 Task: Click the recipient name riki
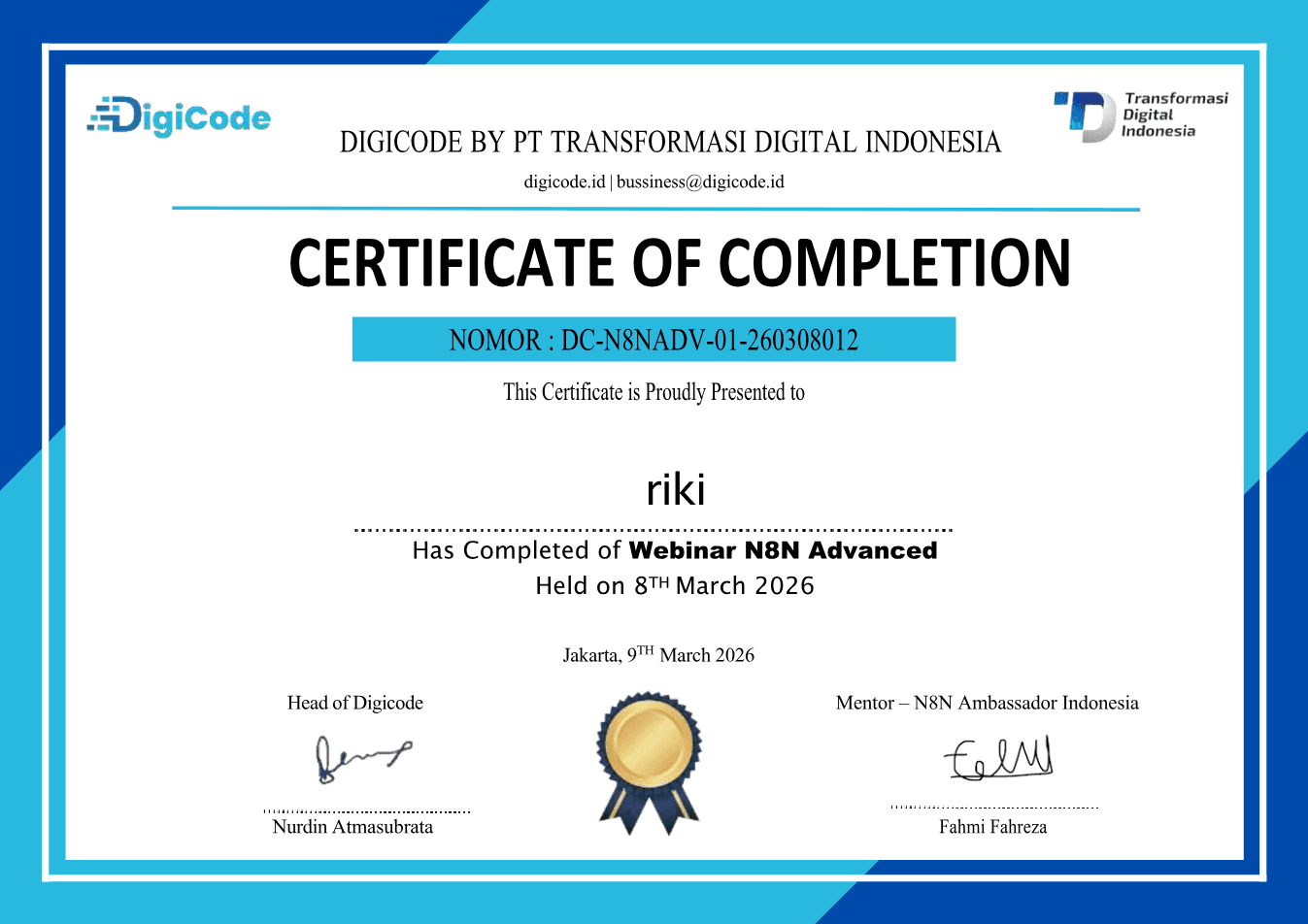coord(676,489)
